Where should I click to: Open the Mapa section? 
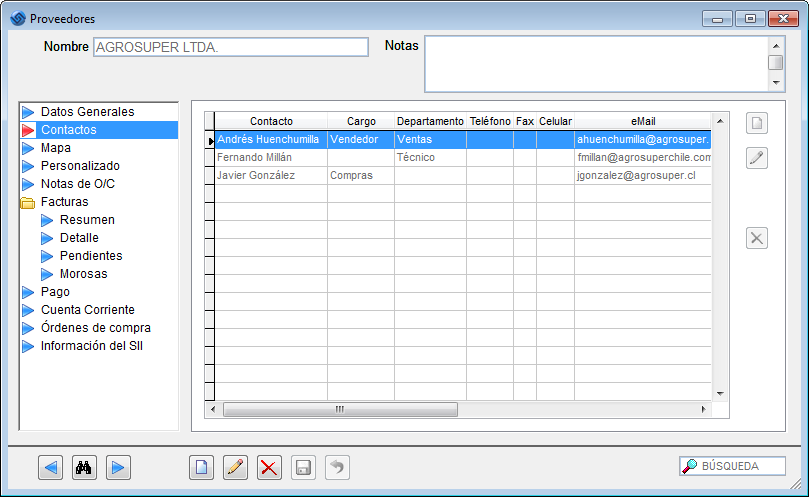(x=56, y=148)
